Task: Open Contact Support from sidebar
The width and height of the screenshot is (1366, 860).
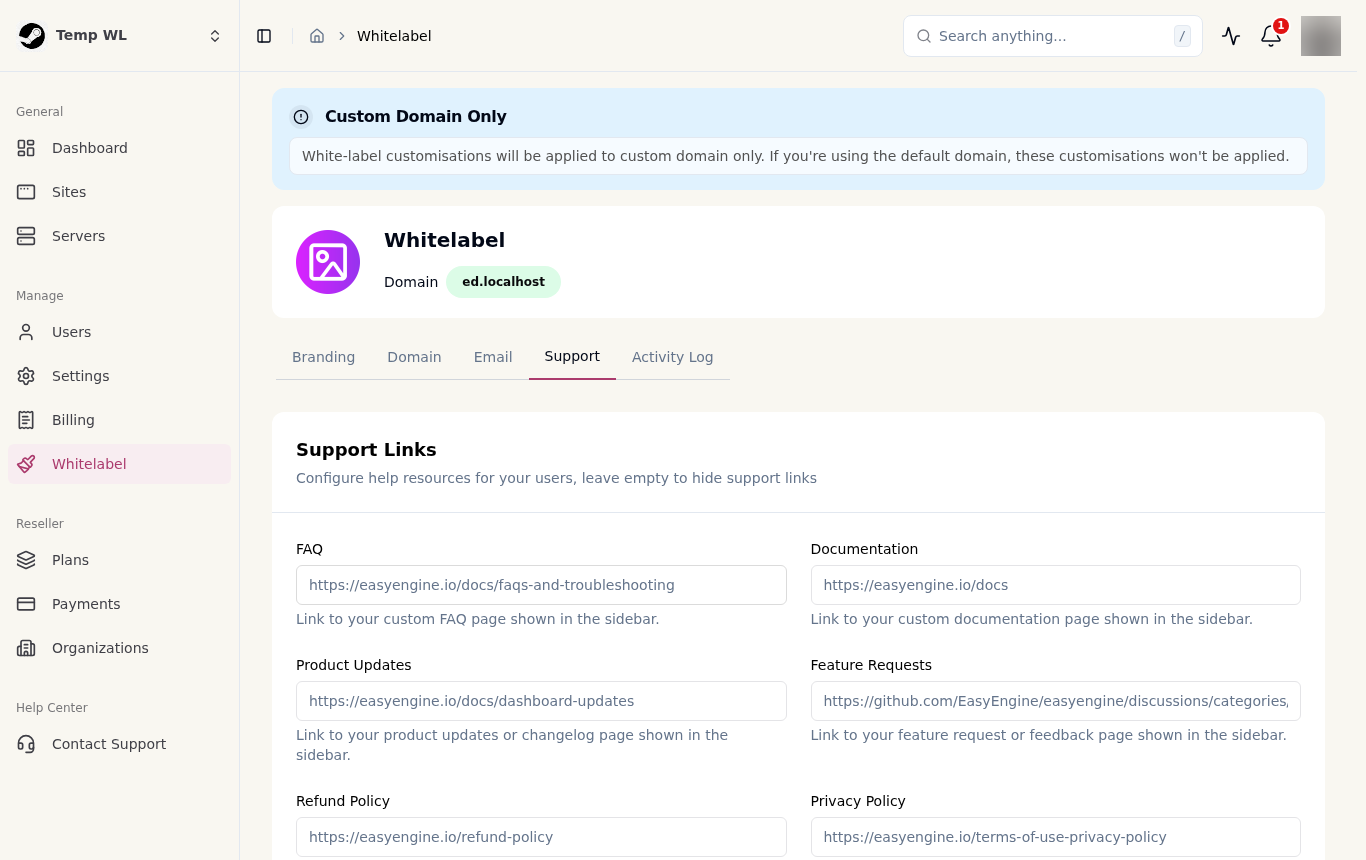Action: pos(120,744)
